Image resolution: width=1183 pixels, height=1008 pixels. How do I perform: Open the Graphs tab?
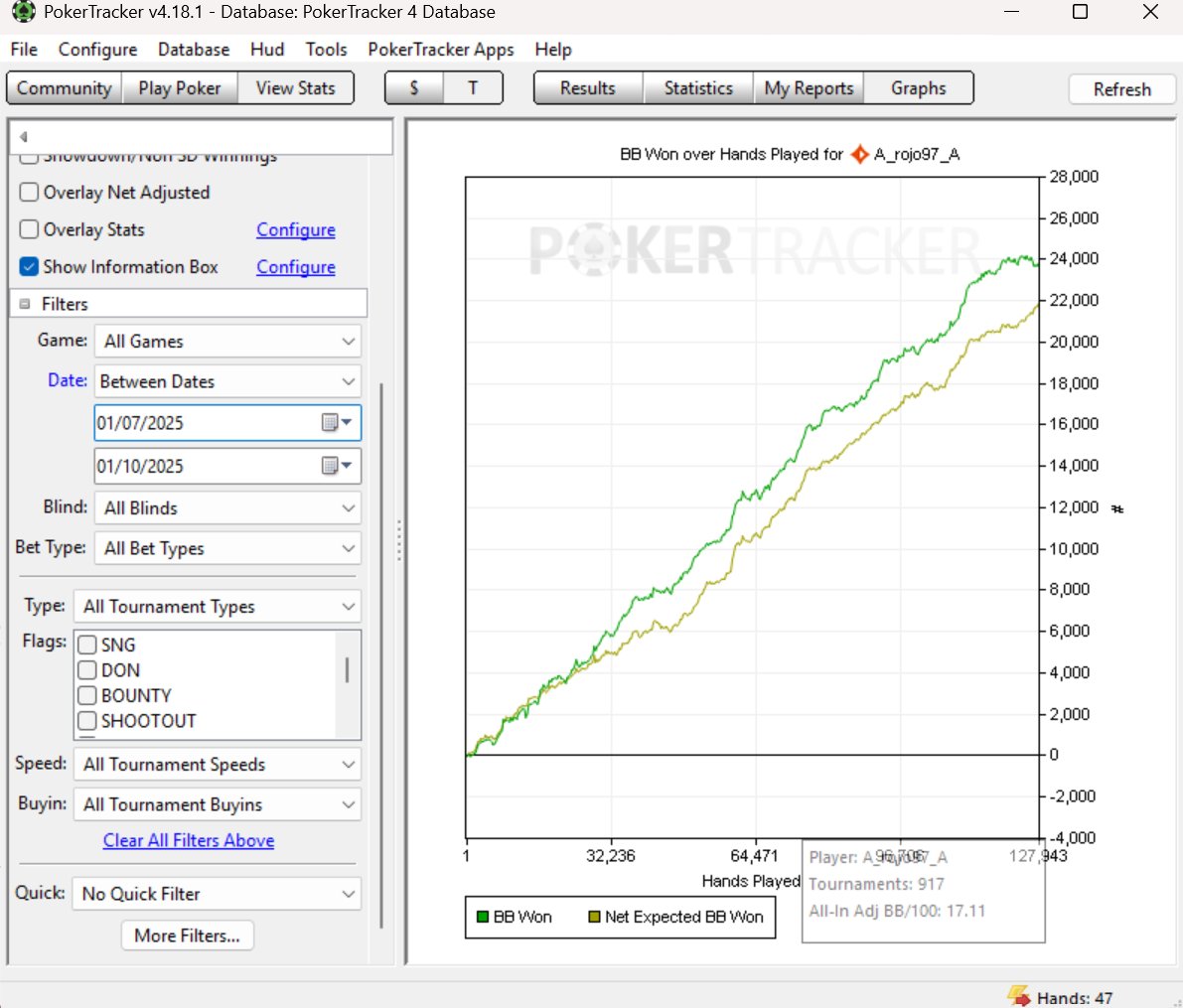(x=918, y=87)
